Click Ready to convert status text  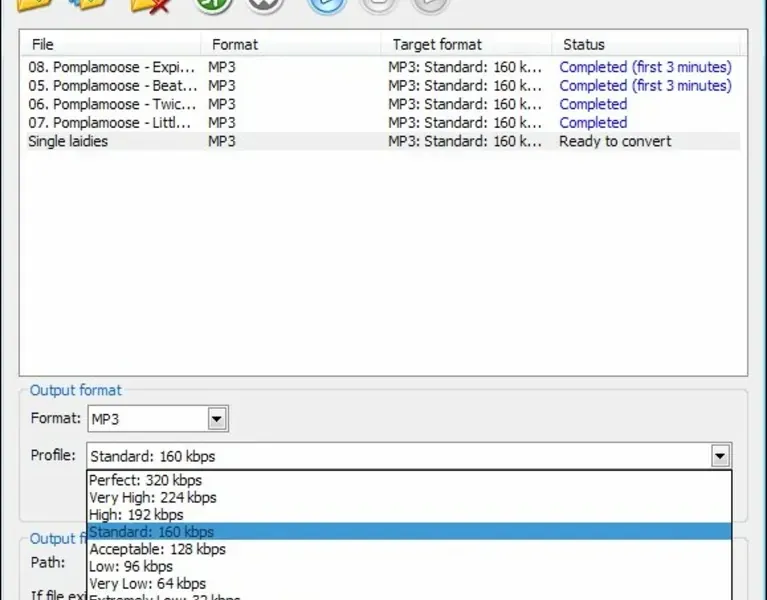[x=615, y=141]
